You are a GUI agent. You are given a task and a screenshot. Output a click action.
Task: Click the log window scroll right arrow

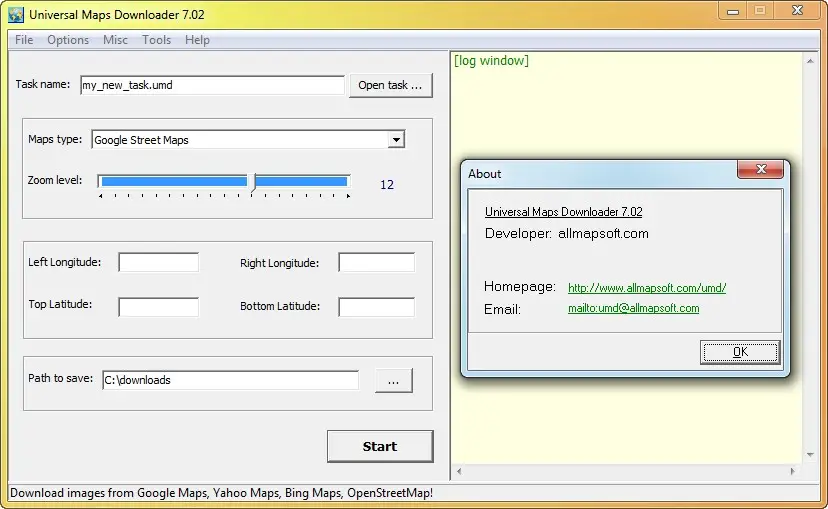coord(793,471)
